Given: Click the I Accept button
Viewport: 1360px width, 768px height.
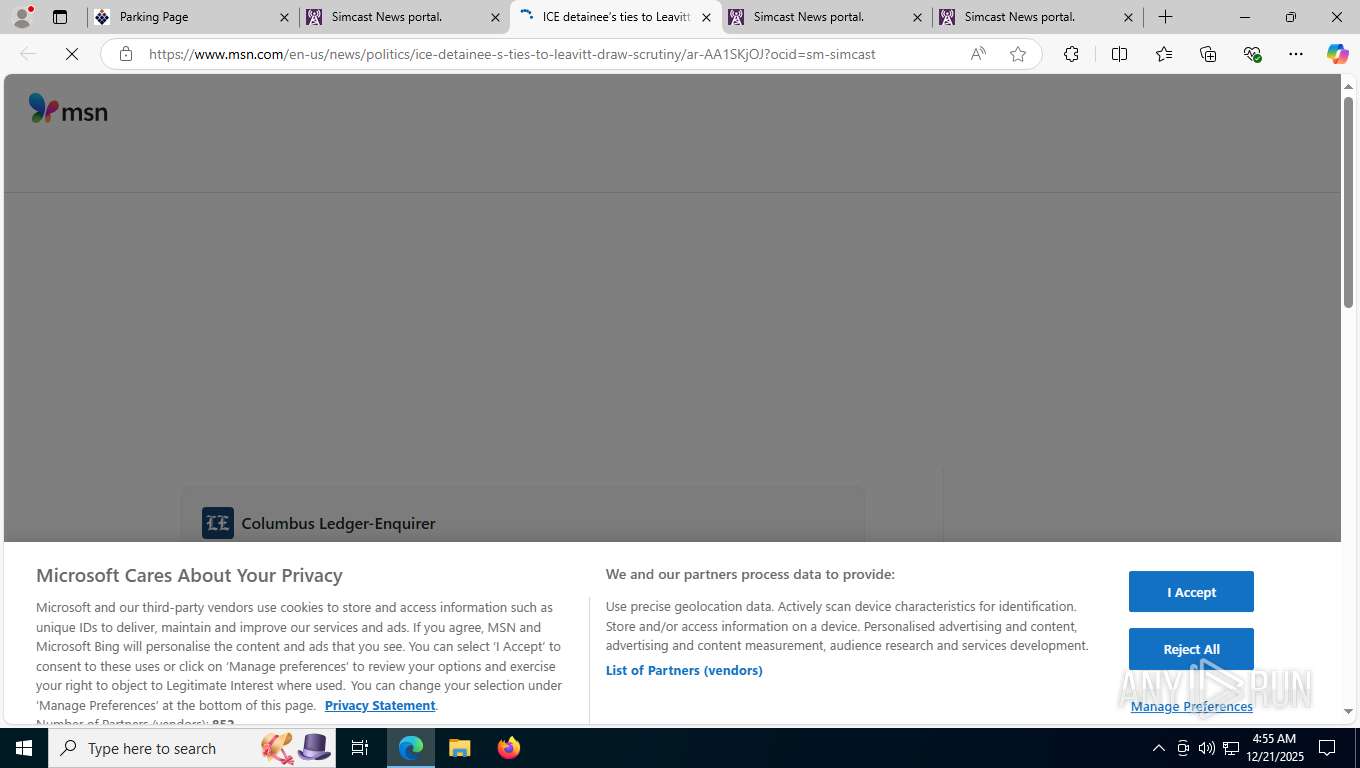Looking at the screenshot, I should (x=1191, y=592).
